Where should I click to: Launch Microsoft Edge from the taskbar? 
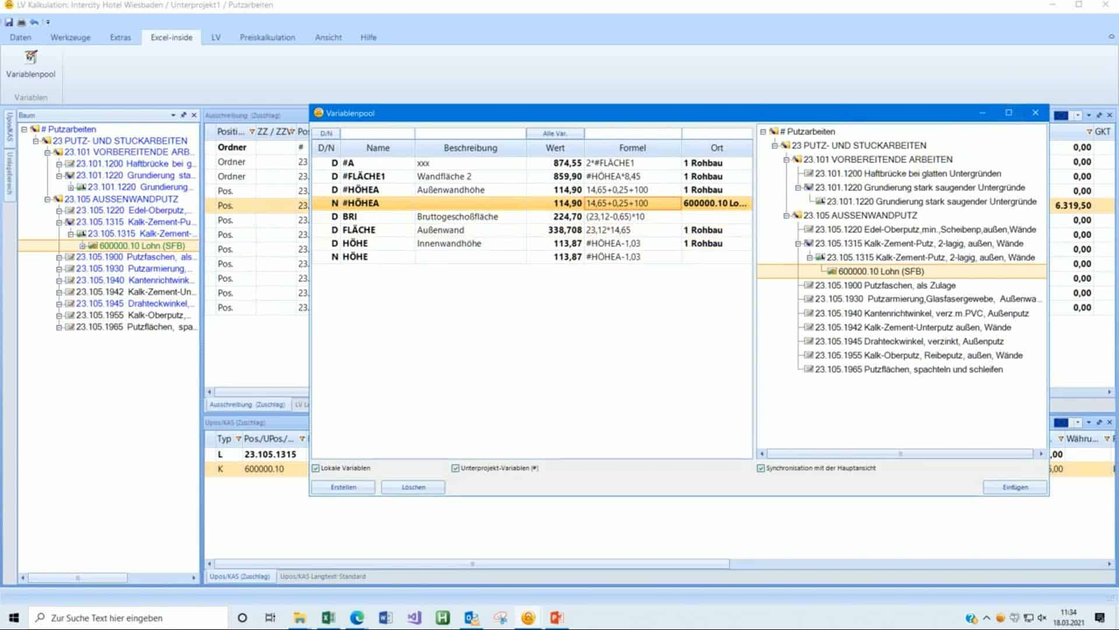point(357,618)
